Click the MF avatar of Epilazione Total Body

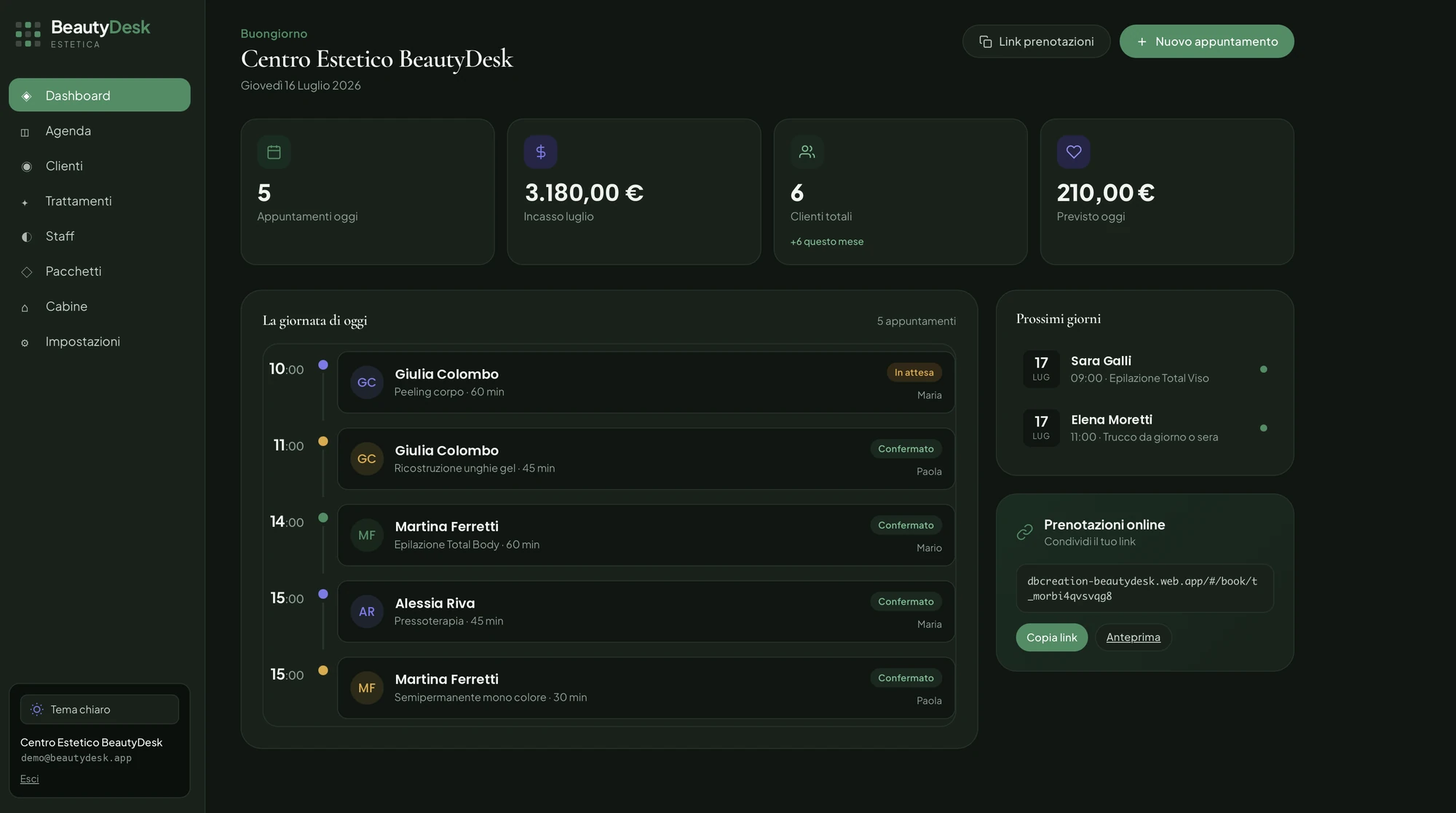click(x=367, y=536)
